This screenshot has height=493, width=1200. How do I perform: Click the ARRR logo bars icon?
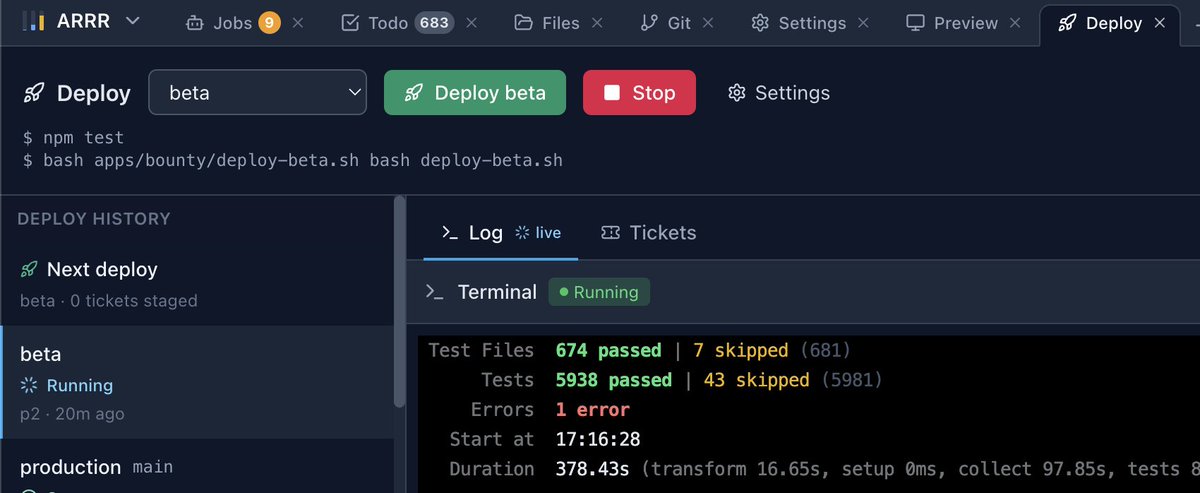[x=34, y=21]
